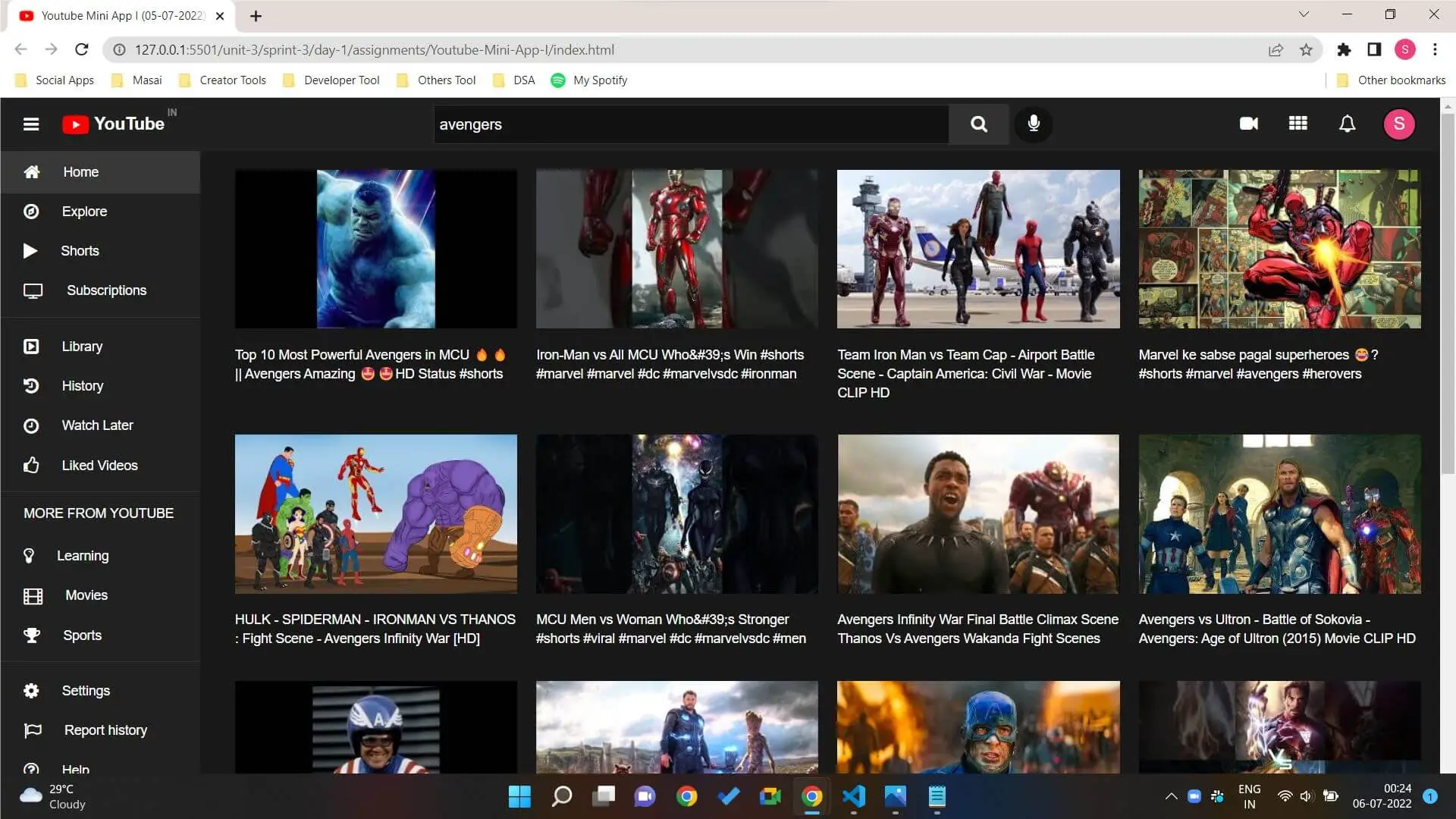Screen dimensions: 1456x819
Task: Click the Explore compass icon
Action: [31, 212]
